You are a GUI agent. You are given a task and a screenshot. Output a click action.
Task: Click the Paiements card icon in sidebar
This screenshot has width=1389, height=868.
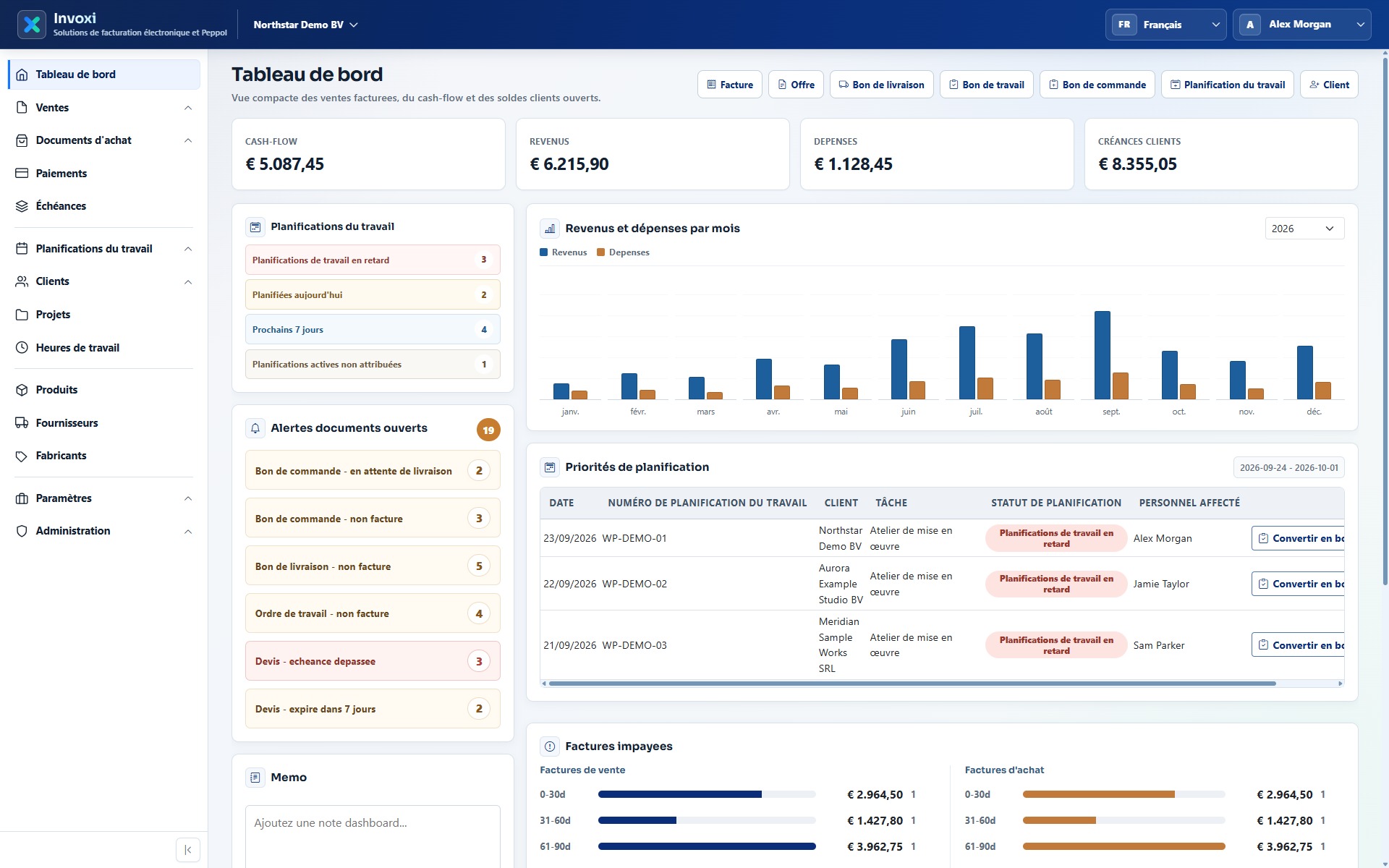[22, 174]
